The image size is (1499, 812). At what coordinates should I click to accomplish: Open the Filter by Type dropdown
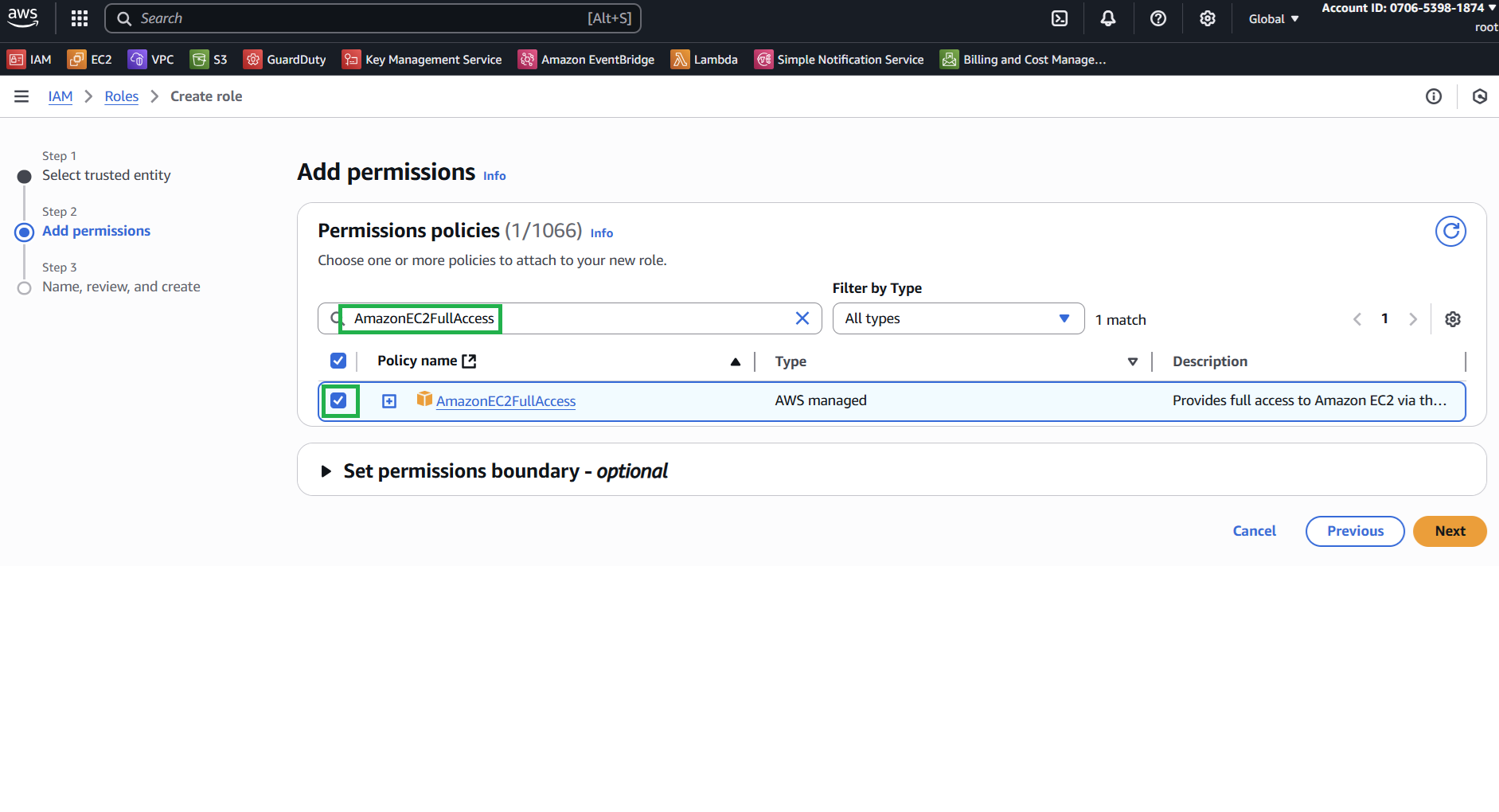pyautogui.click(x=958, y=318)
